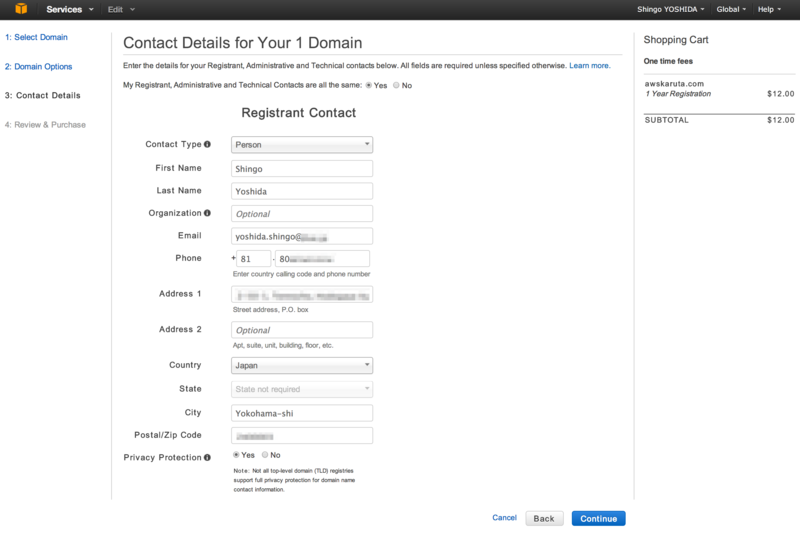Open the State dropdown
The image size is (800, 539).
(302, 389)
